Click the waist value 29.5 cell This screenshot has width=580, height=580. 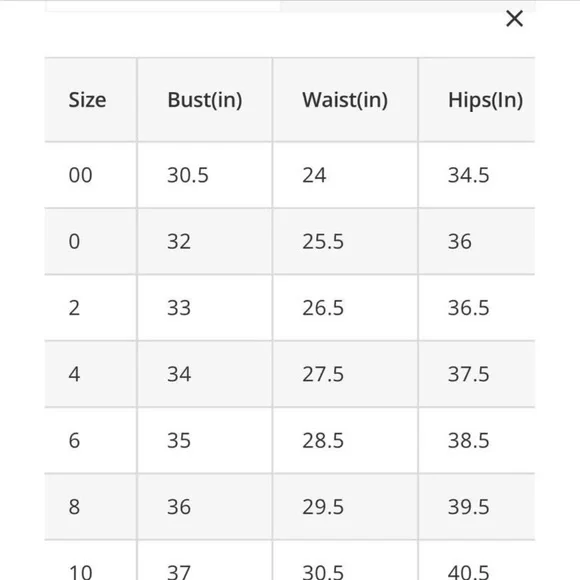click(345, 506)
